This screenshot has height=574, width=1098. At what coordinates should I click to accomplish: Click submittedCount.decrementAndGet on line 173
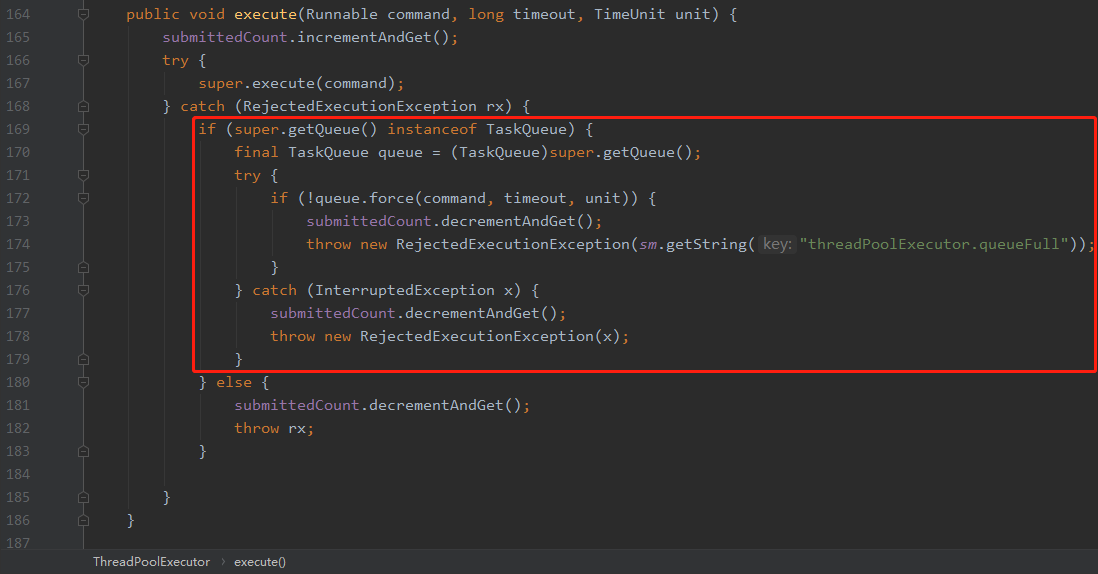pos(450,221)
